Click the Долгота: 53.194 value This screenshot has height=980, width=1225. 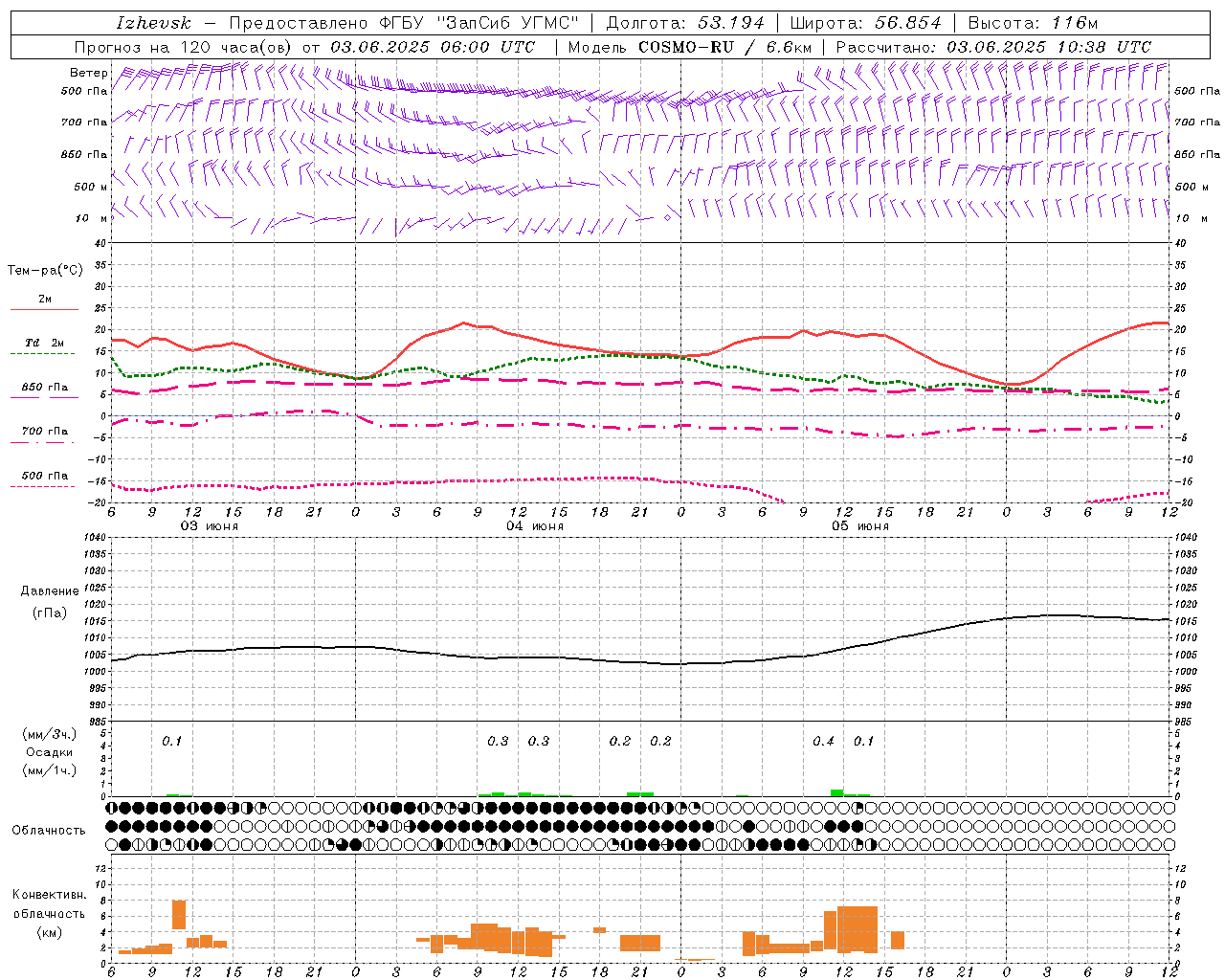tap(685, 23)
